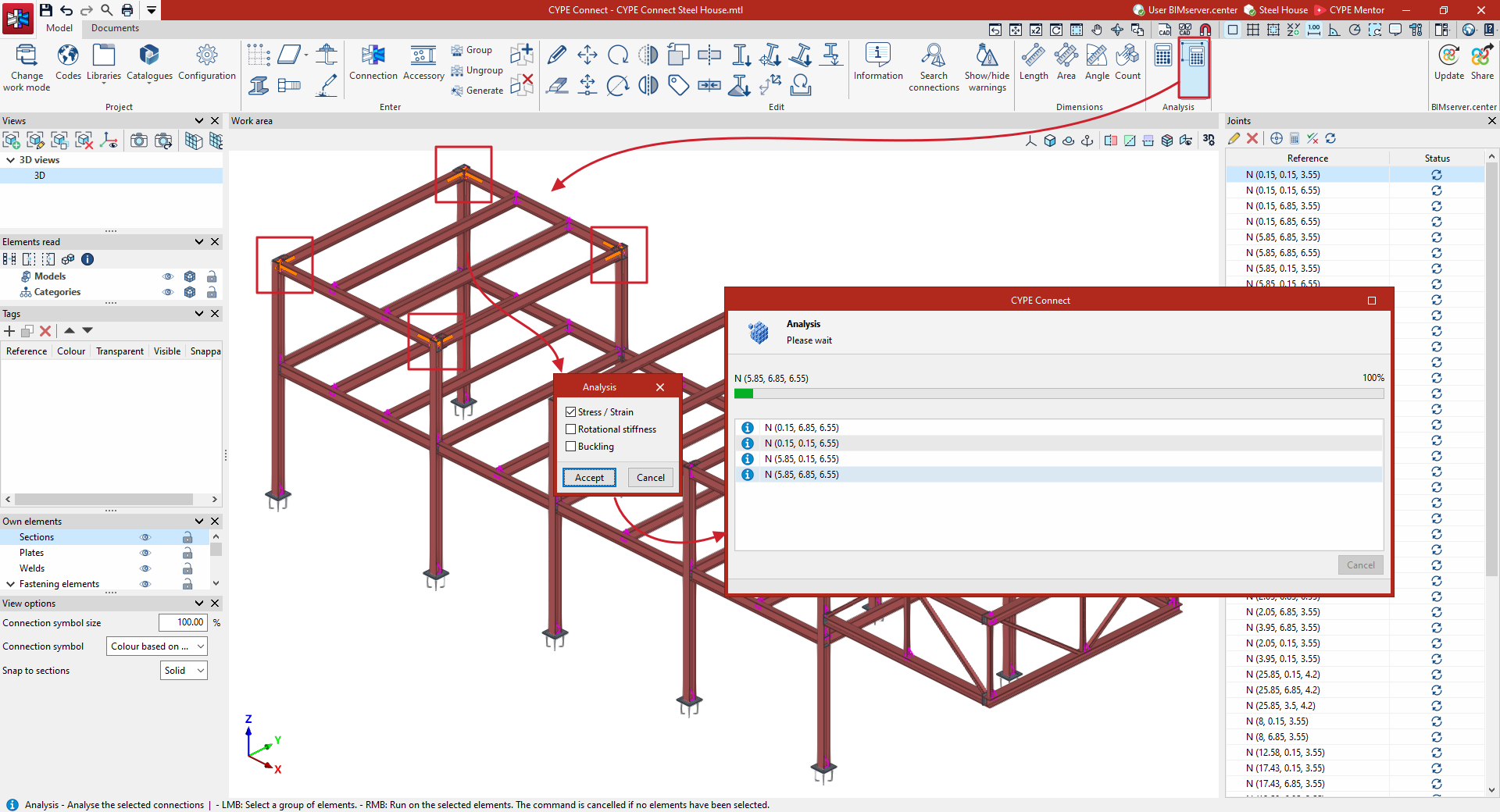Click the analysis progress bar
Image resolution: width=1500 pixels, height=812 pixels.
[x=1059, y=394]
